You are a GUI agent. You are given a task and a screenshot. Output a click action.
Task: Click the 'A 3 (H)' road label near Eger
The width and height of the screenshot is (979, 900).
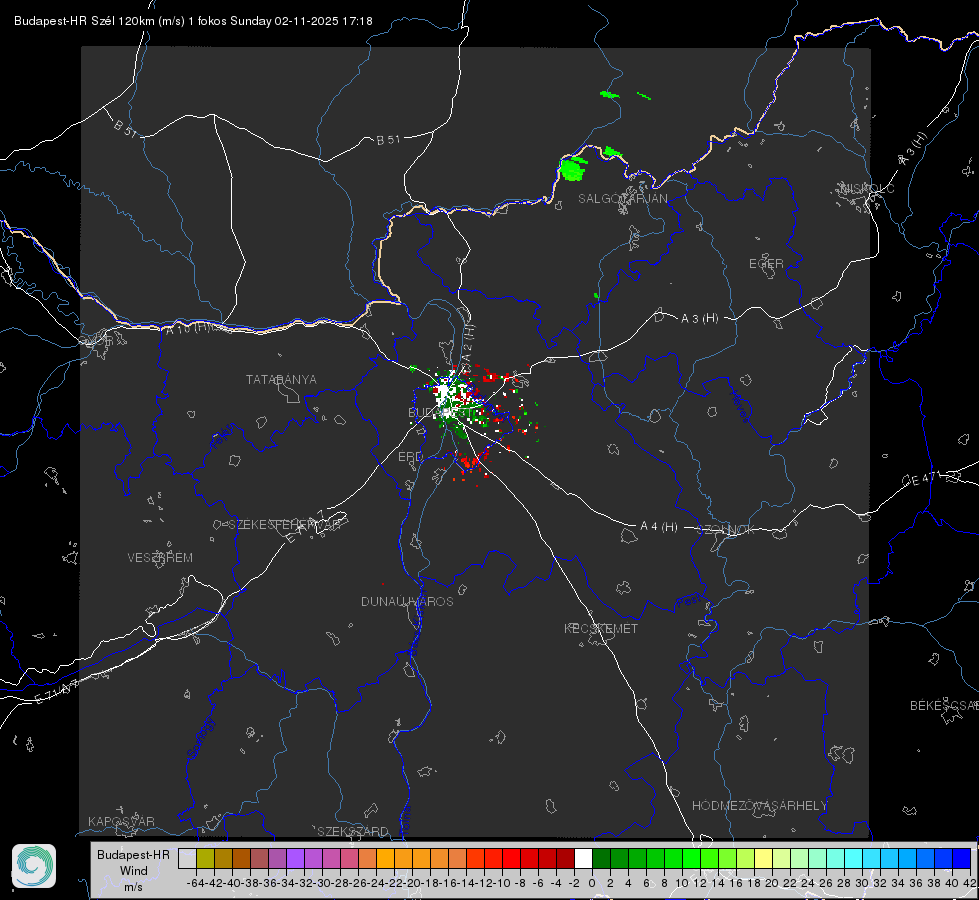[699, 319]
